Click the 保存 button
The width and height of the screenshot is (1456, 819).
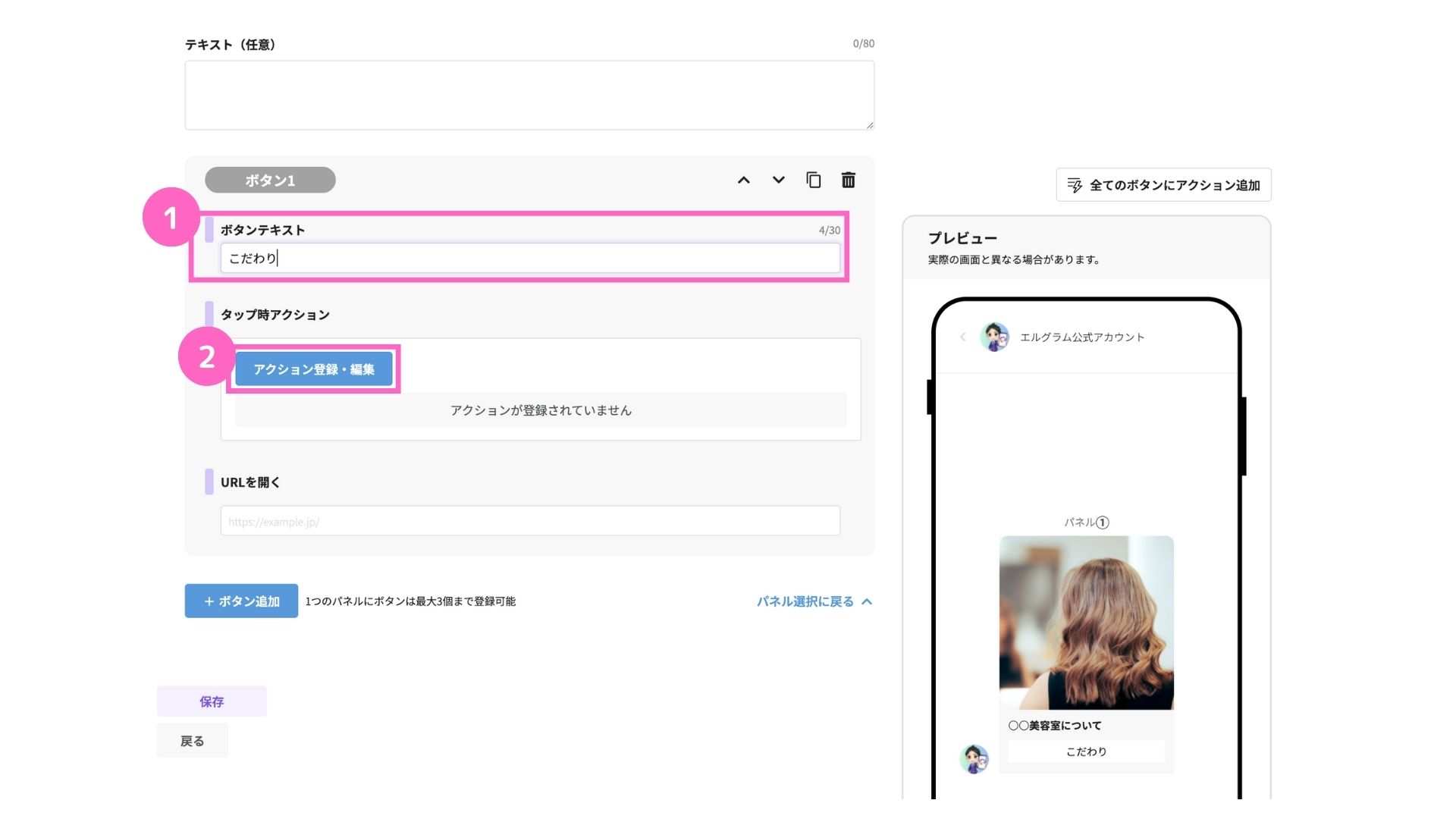click(x=212, y=701)
